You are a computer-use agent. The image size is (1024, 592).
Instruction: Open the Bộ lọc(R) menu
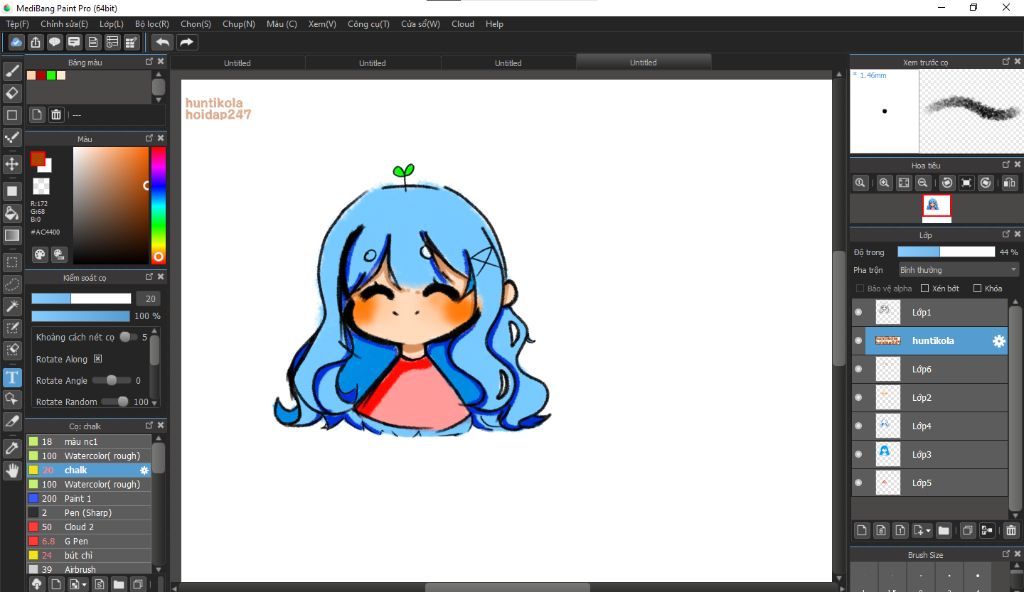click(152, 24)
